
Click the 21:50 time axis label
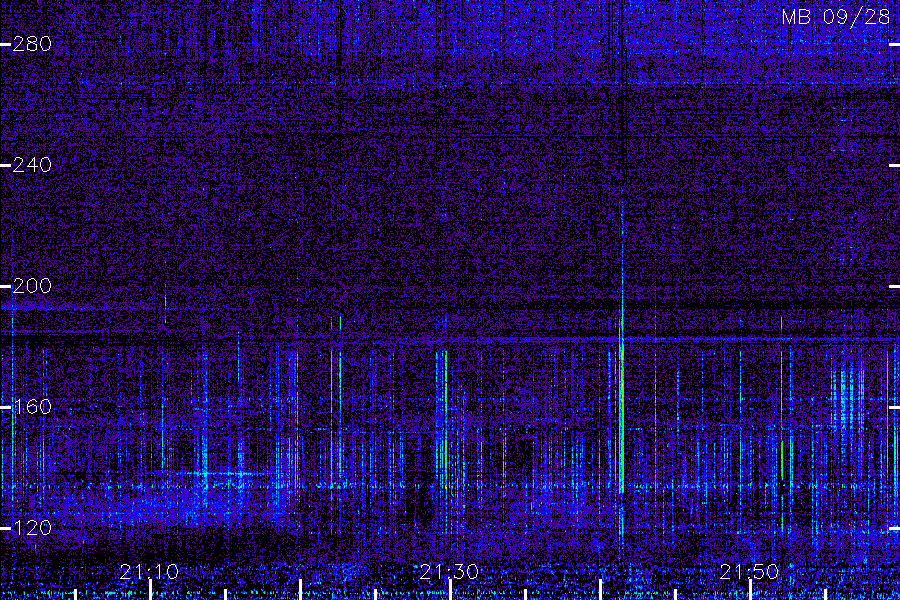750,571
